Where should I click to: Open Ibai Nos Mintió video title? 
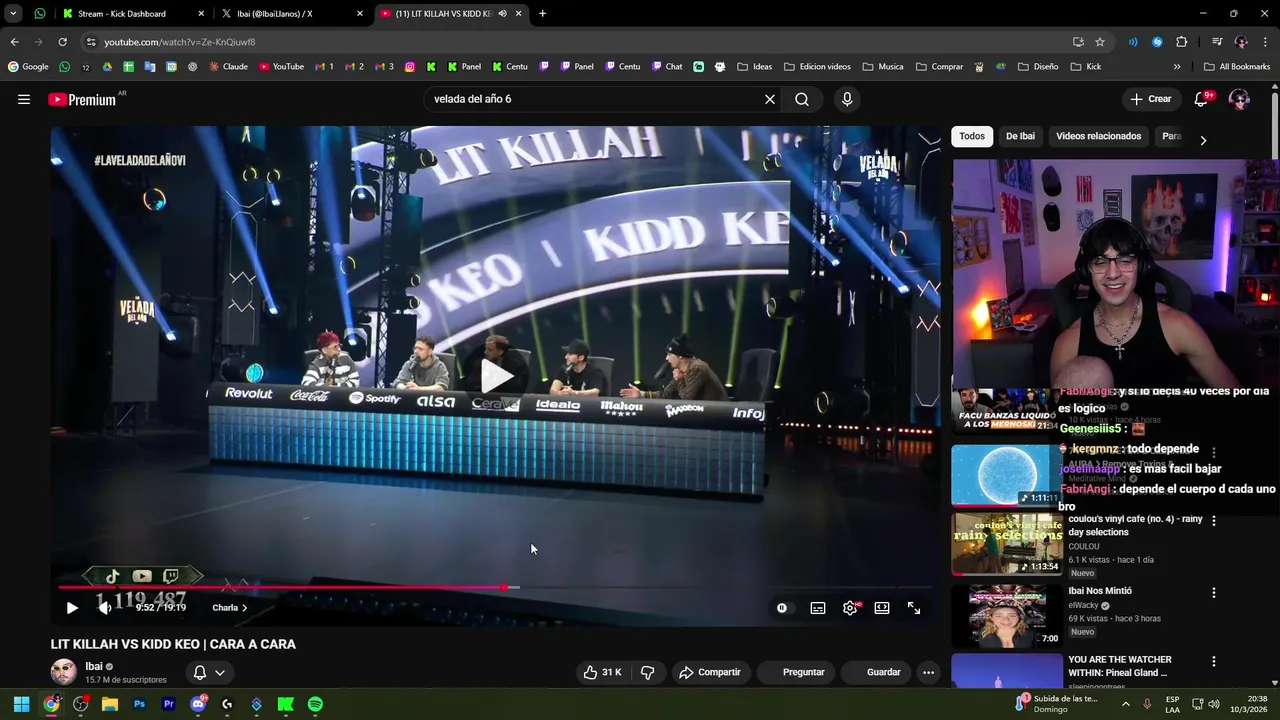point(1100,591)
